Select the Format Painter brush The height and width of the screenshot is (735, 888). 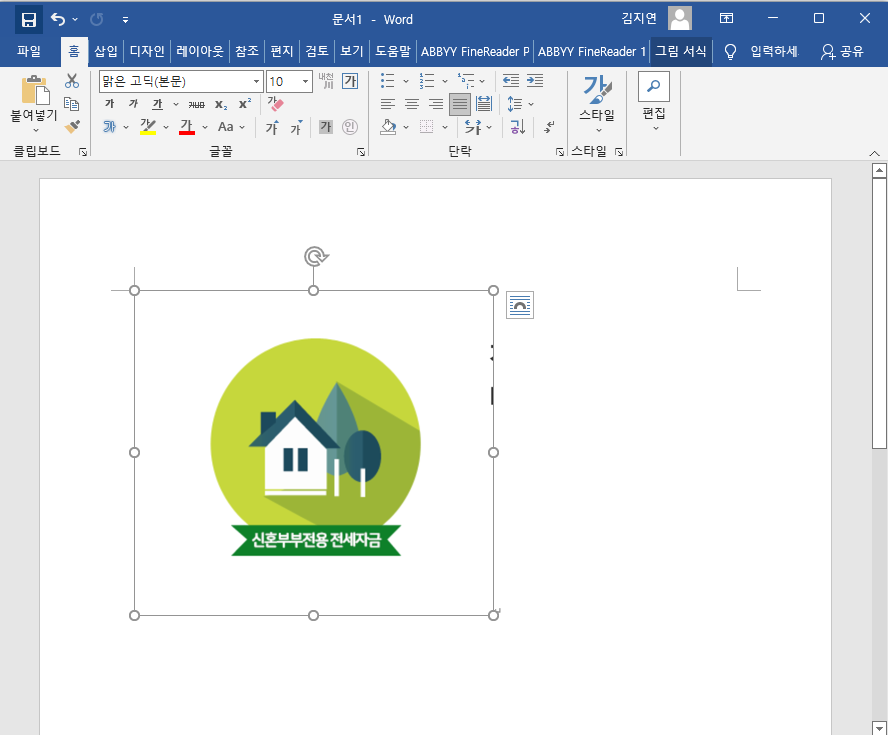(x=72, y=126)
